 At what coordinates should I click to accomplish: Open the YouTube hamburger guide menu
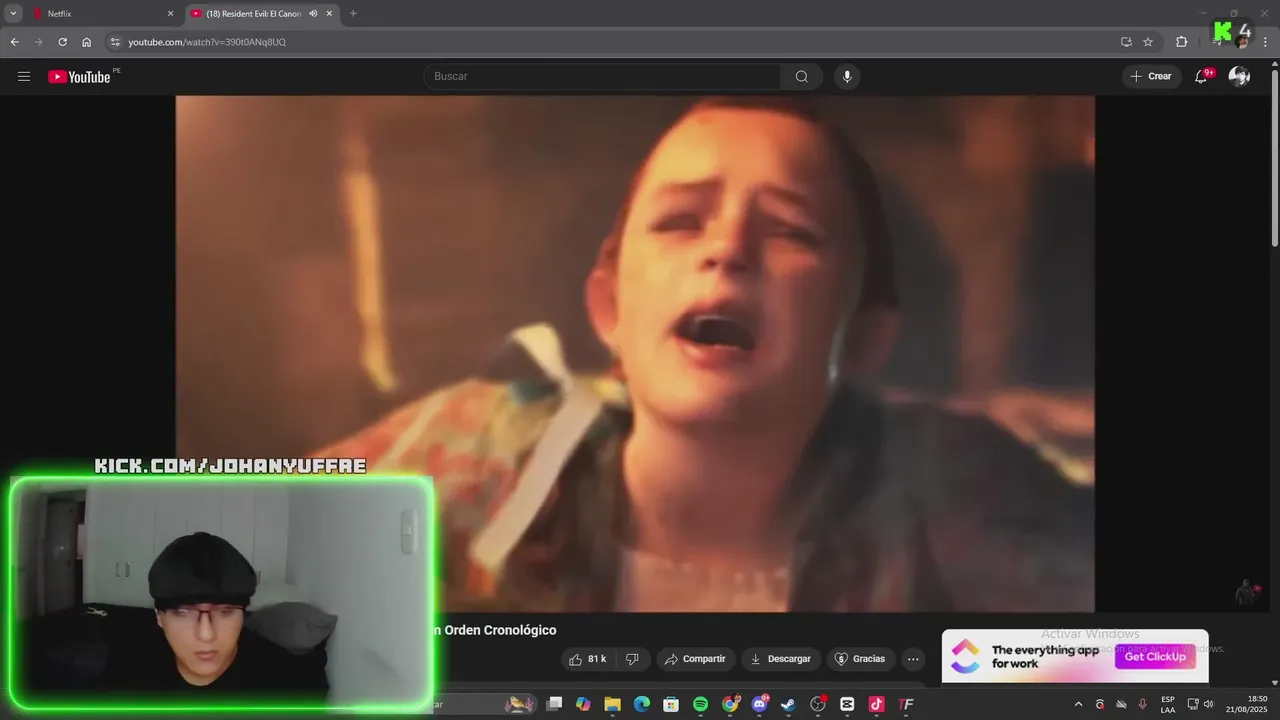tap(24, 77)
